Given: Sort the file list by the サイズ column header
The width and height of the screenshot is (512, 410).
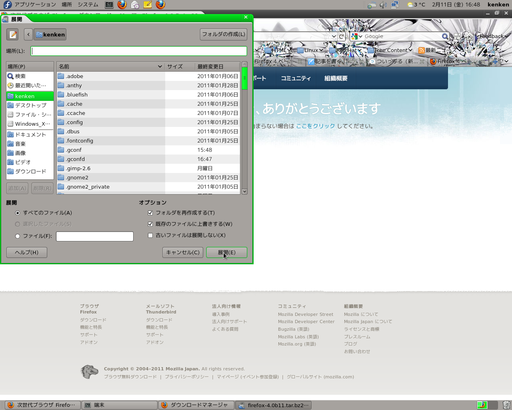Looking at the screenshot, I should pyautogui.click(x=179, y=67).
